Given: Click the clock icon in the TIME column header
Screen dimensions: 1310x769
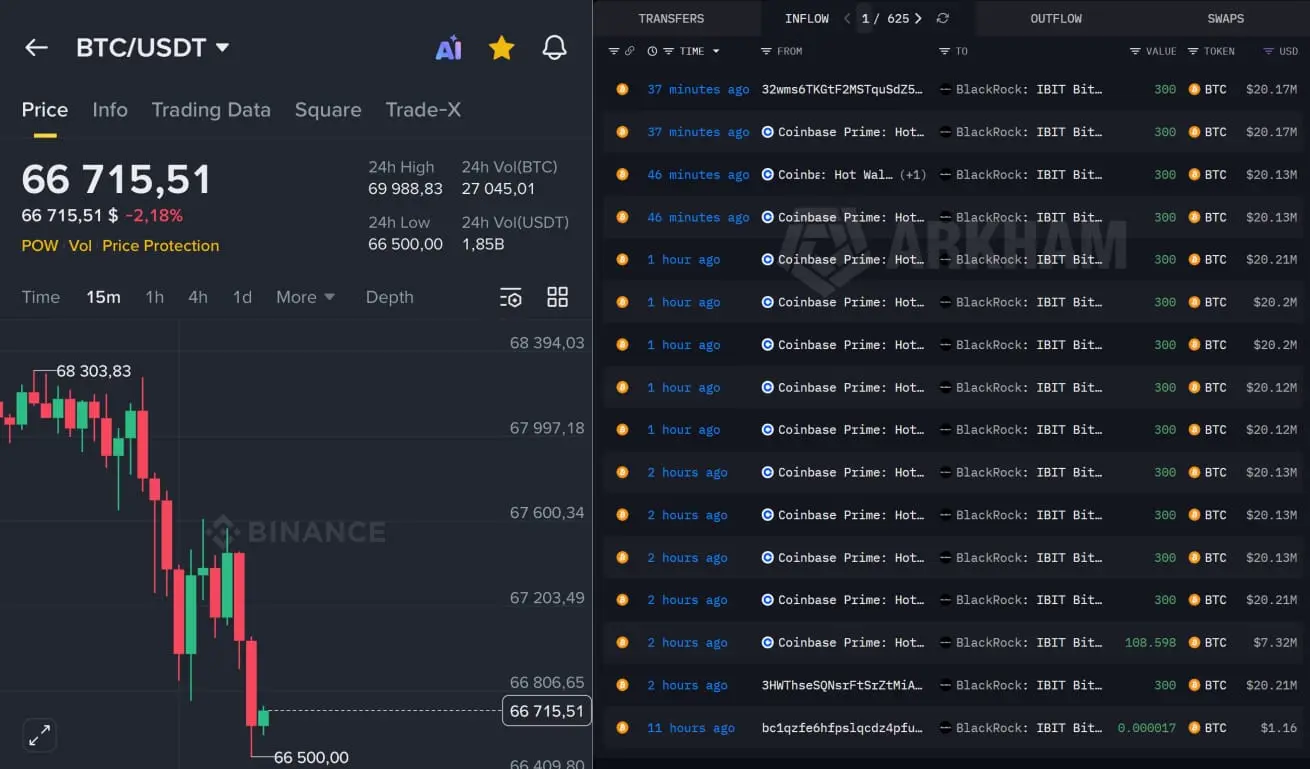Looking at the screenshot, I should pos(652,51).
